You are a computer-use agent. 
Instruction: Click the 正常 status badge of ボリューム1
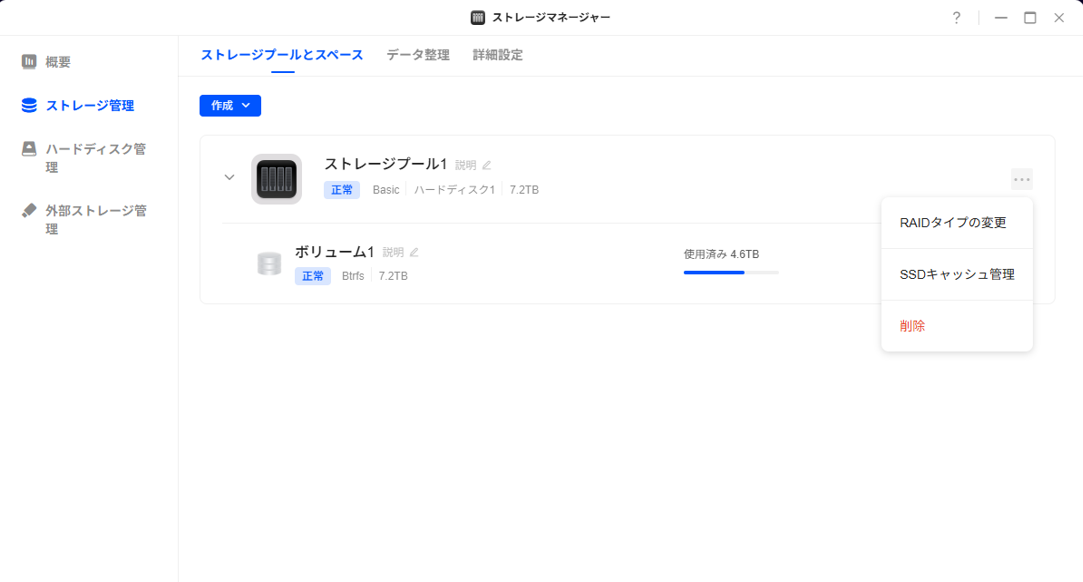[312, 276]
